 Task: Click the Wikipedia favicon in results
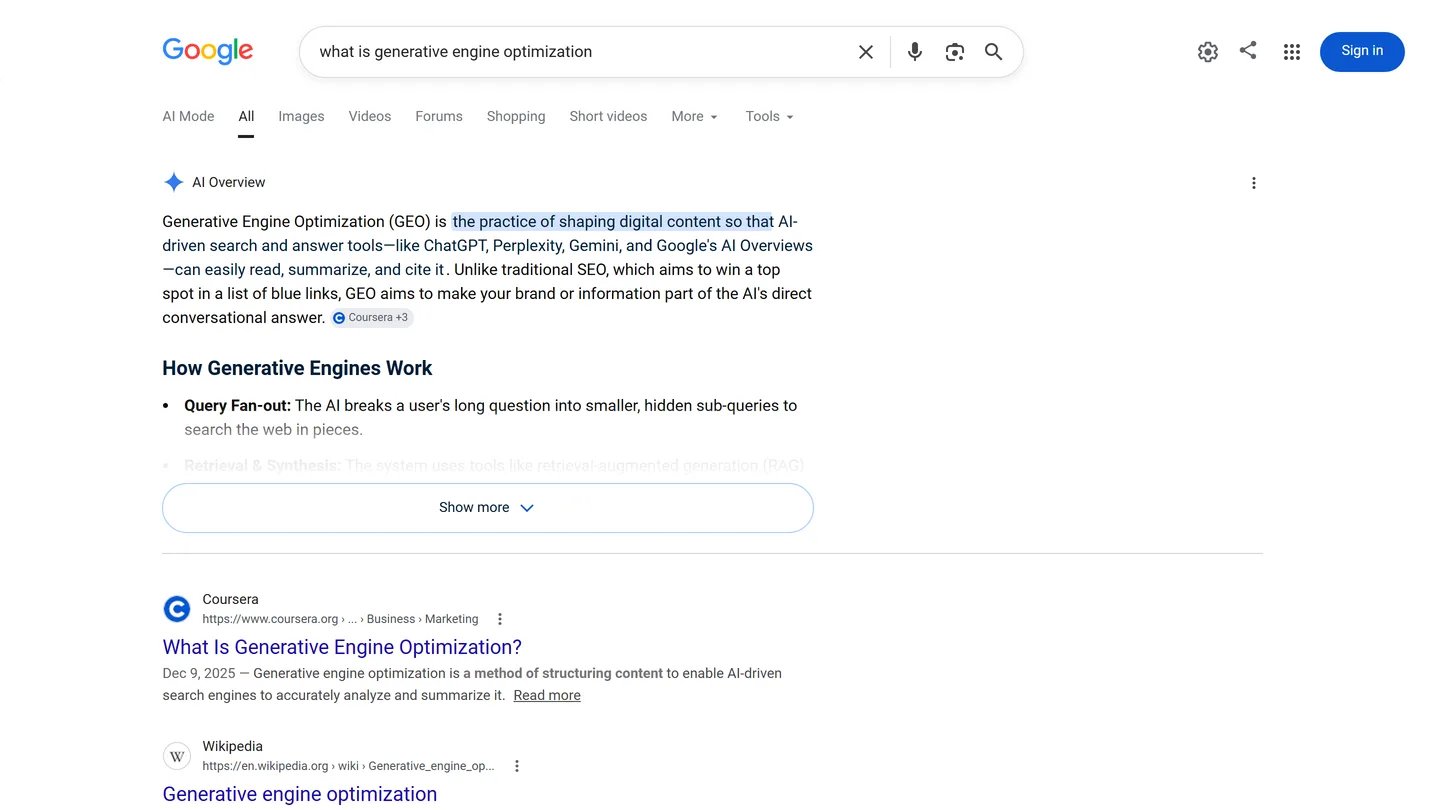[177, 756]
